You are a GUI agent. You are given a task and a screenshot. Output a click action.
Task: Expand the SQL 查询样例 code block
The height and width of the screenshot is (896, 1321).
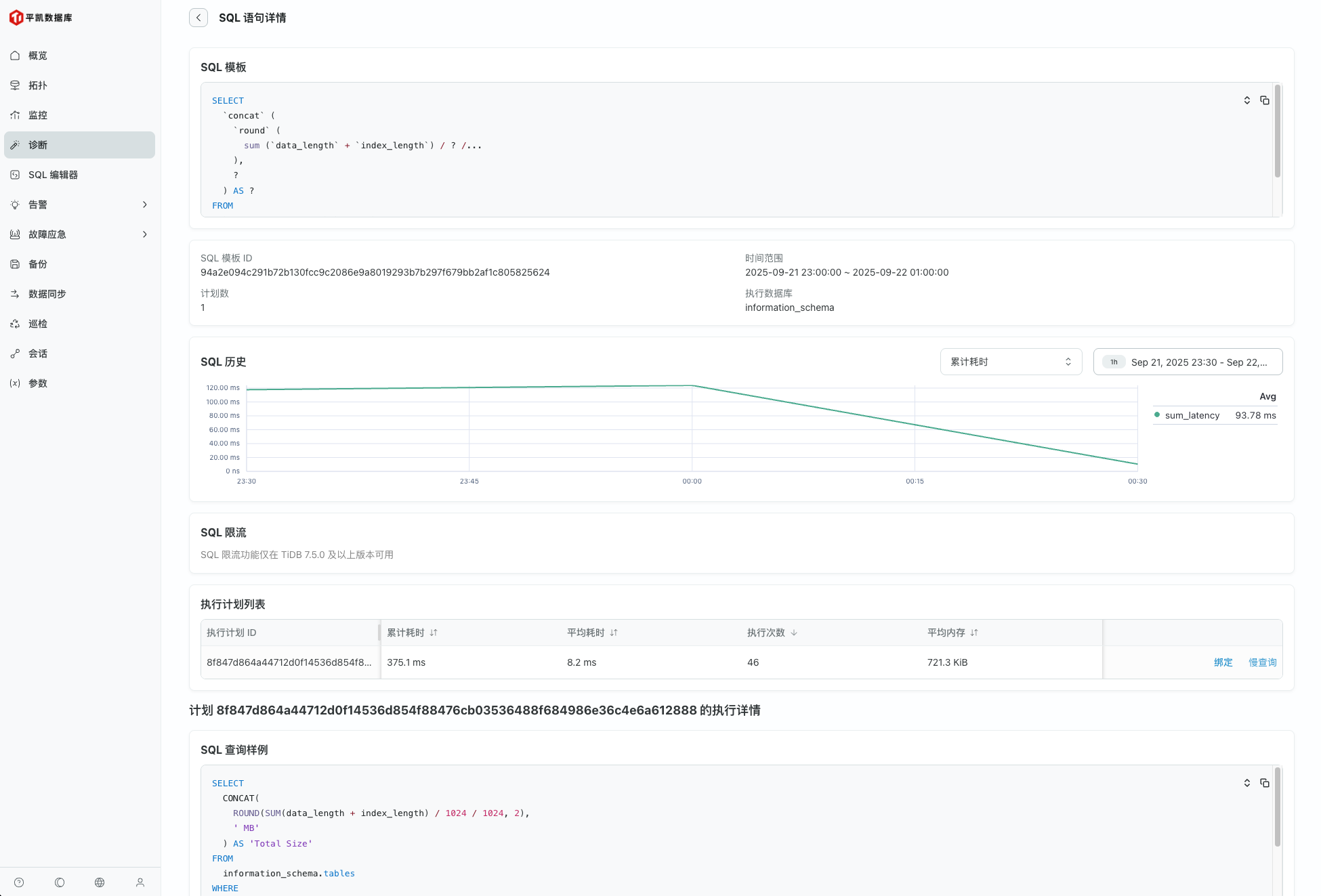[x=1246, y=783]
